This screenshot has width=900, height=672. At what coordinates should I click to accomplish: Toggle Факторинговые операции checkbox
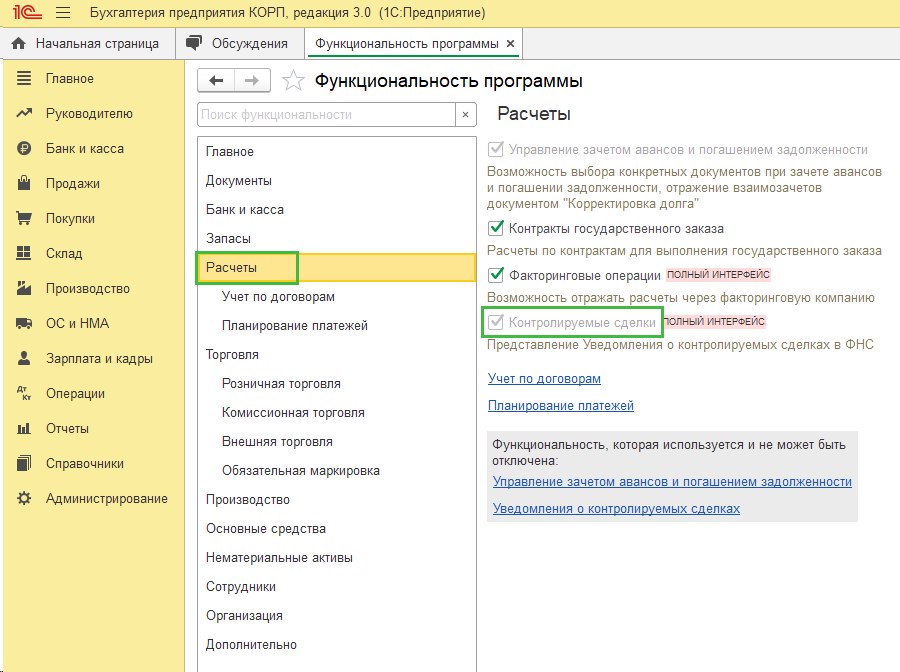[x=495, y=275]
